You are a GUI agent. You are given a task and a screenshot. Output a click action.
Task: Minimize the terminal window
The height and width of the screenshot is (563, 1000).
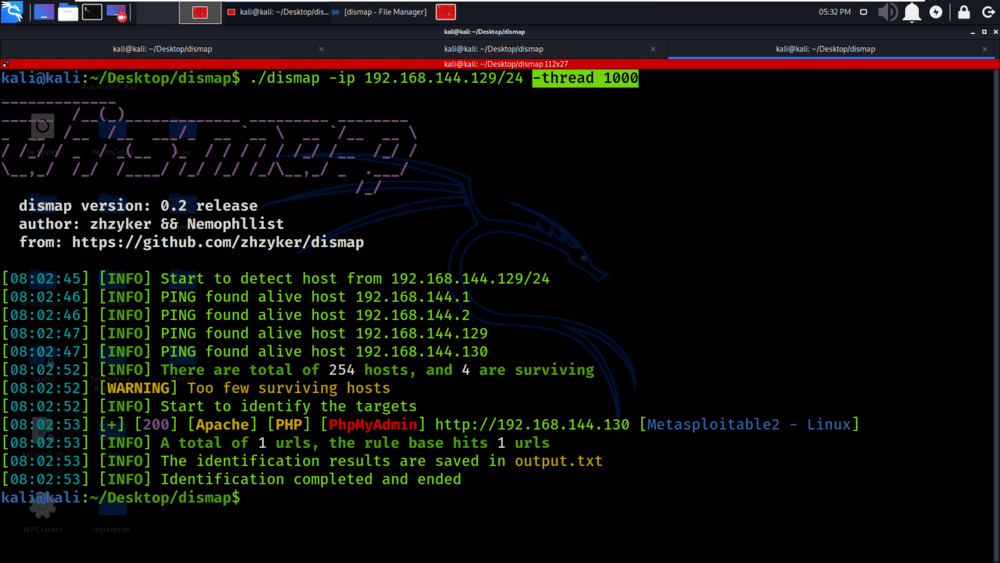[x=973, y=32]
